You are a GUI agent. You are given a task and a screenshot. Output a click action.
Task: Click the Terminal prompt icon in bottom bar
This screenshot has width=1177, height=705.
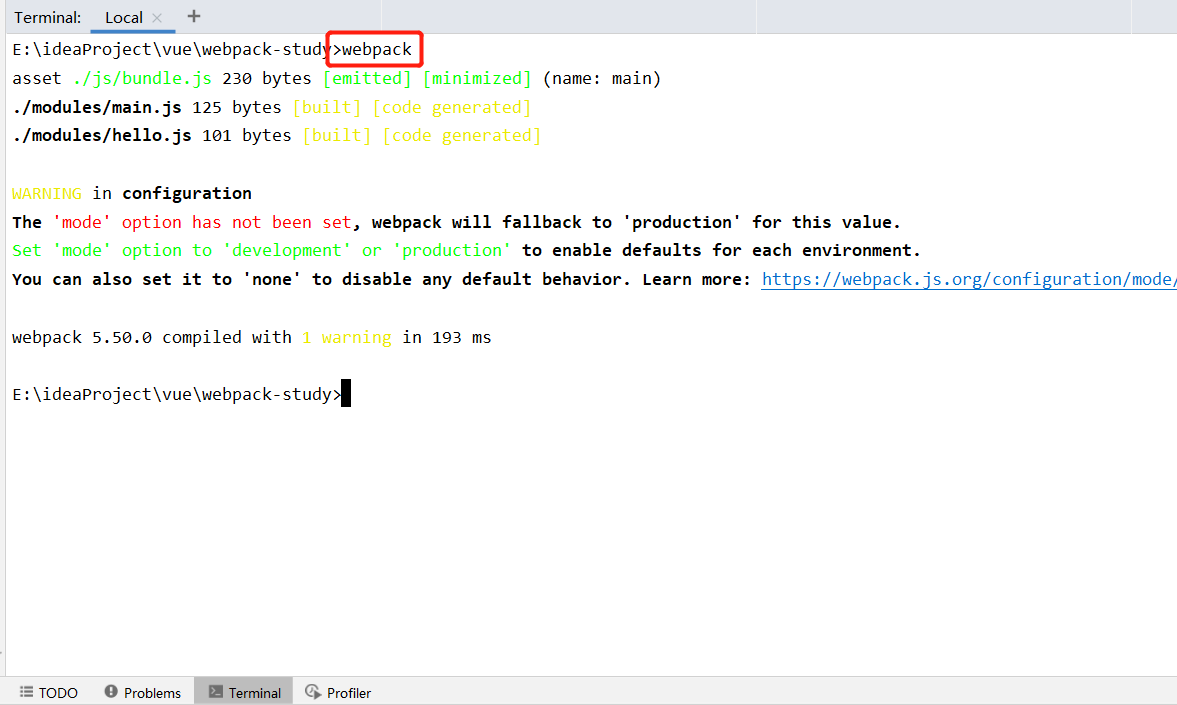point(215,692)
